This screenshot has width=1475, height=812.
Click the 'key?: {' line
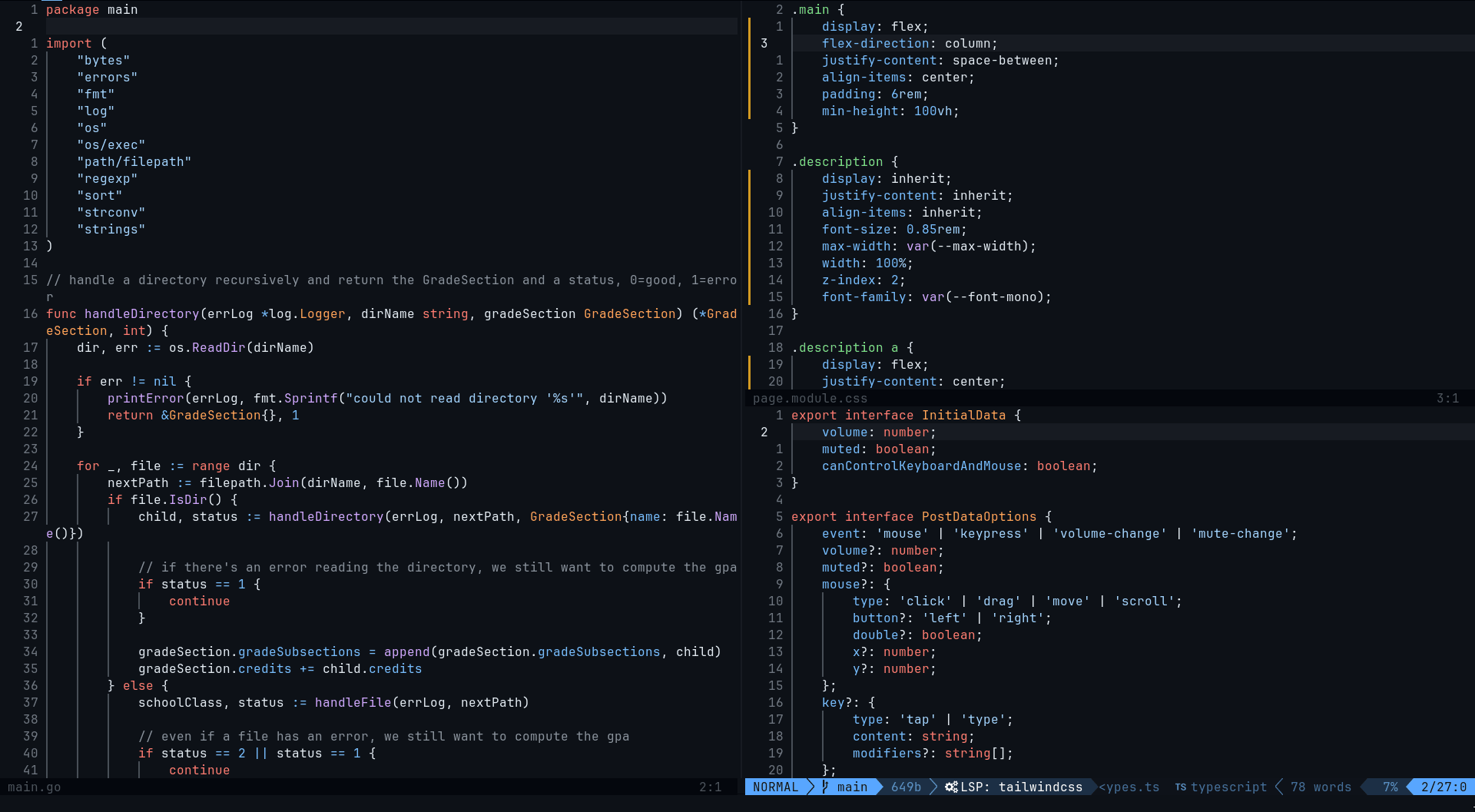click(848, 702)
